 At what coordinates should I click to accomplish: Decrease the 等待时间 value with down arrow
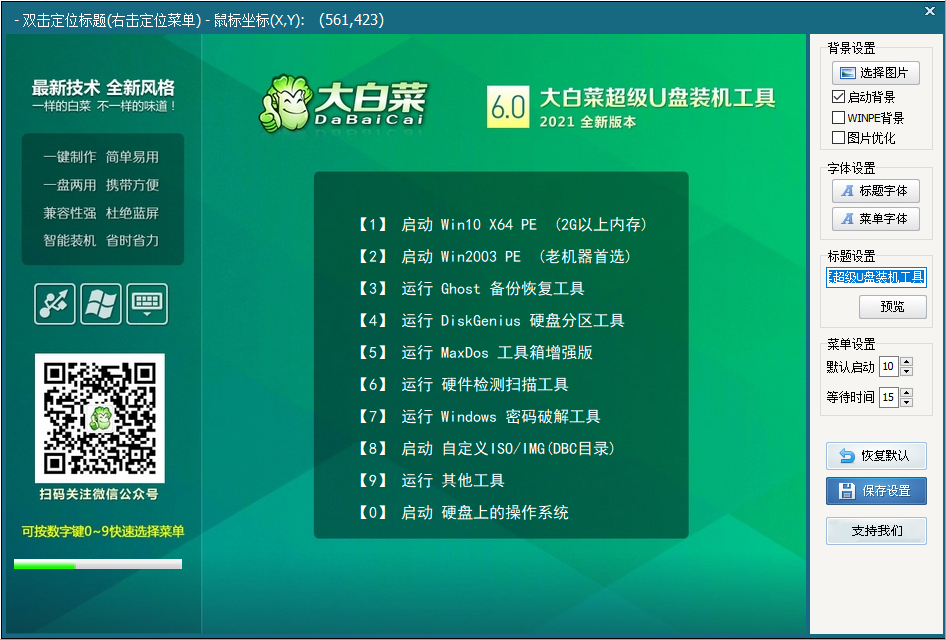coord(906,403)
